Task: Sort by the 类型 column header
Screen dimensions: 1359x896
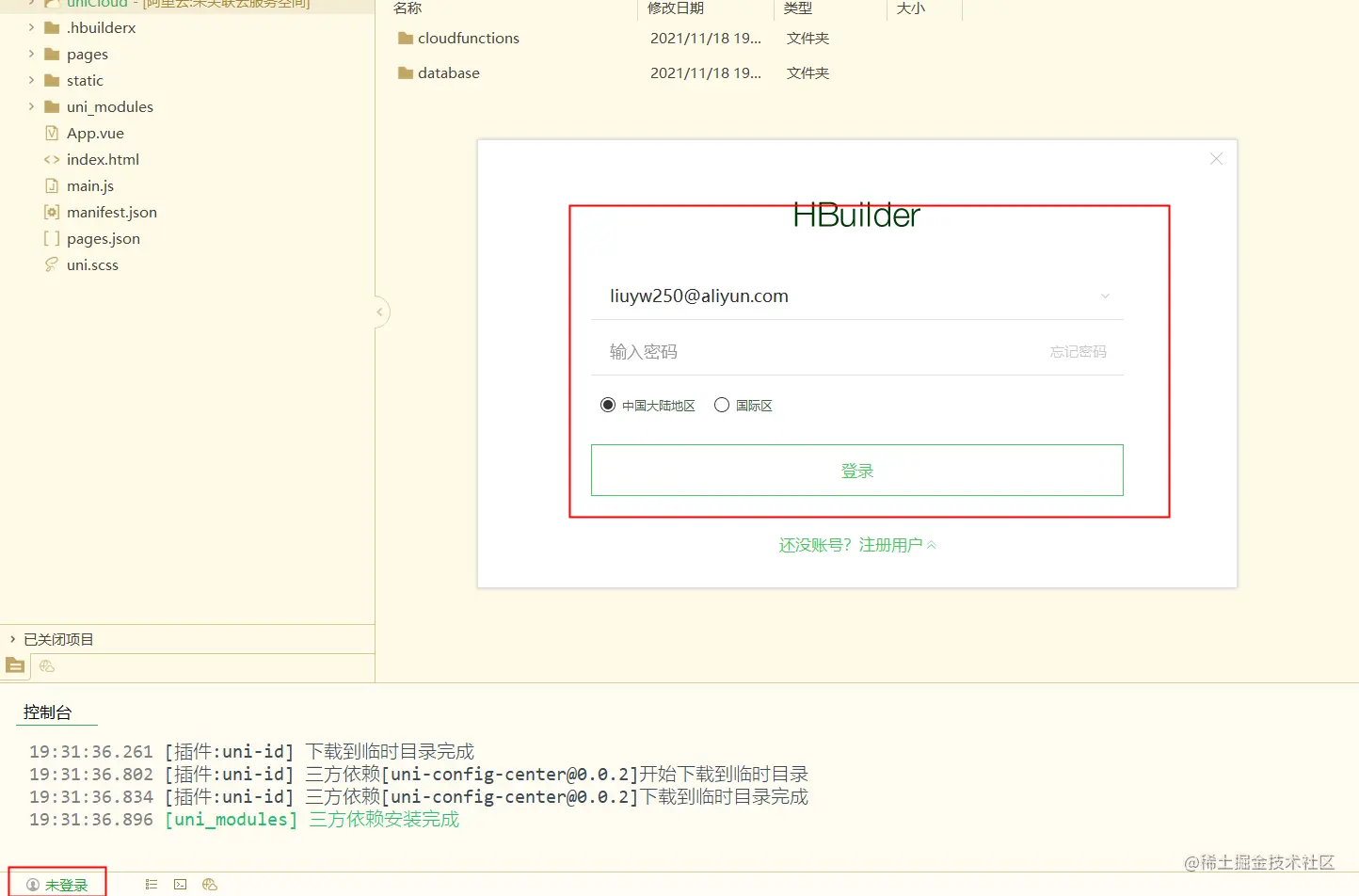Action: (798, 8)
